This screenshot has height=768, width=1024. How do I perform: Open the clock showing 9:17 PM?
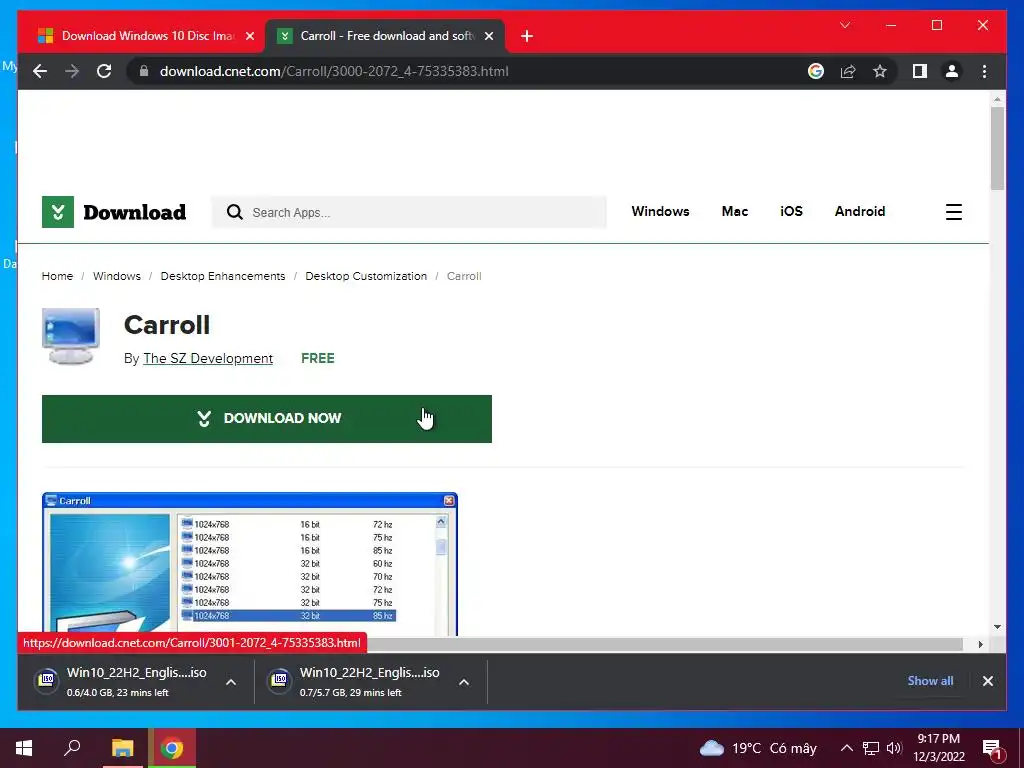[938, 748]
